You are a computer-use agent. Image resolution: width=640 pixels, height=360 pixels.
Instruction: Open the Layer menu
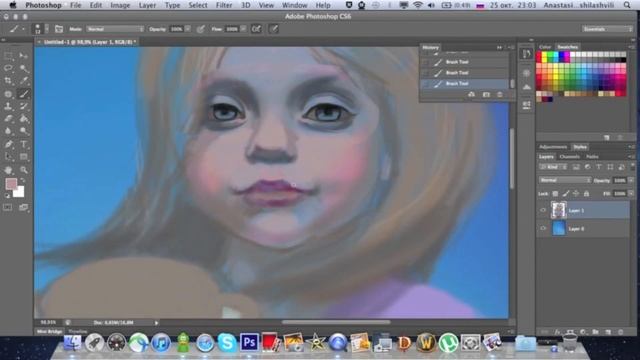click(147, 5)
